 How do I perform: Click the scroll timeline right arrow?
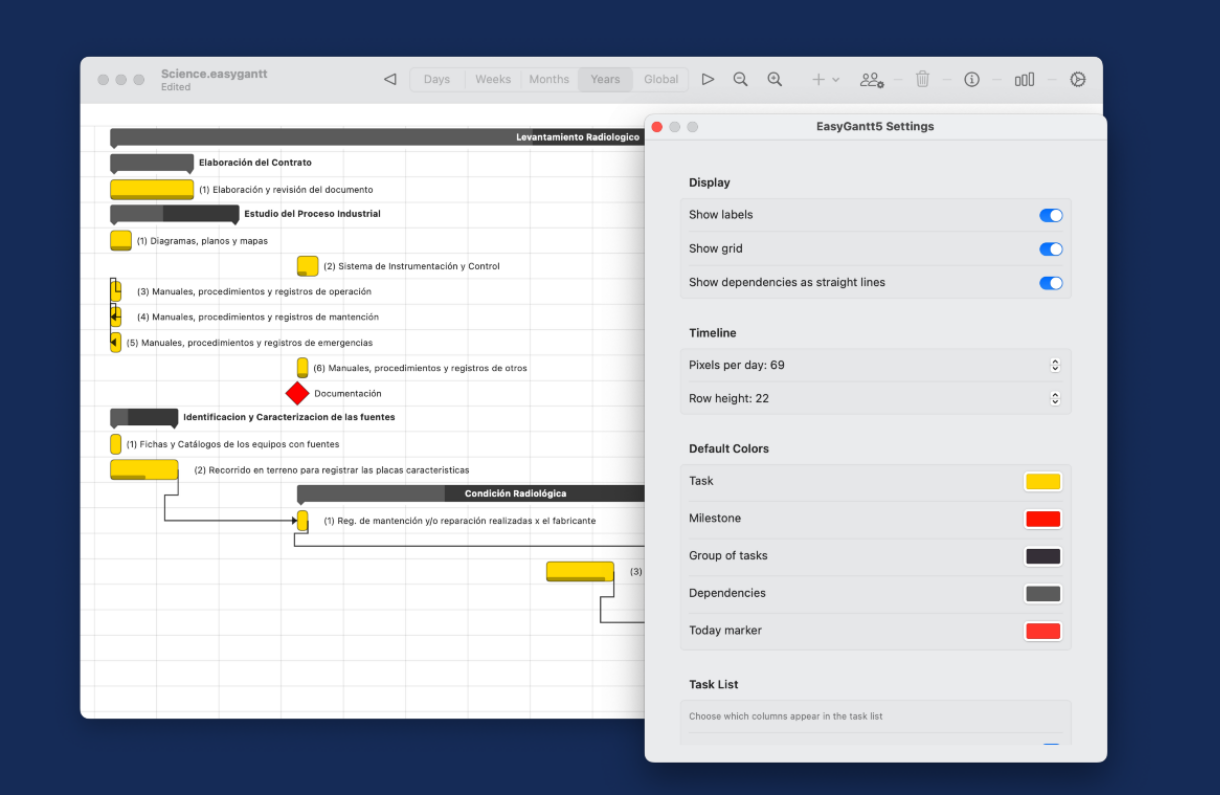coord(708,79)
